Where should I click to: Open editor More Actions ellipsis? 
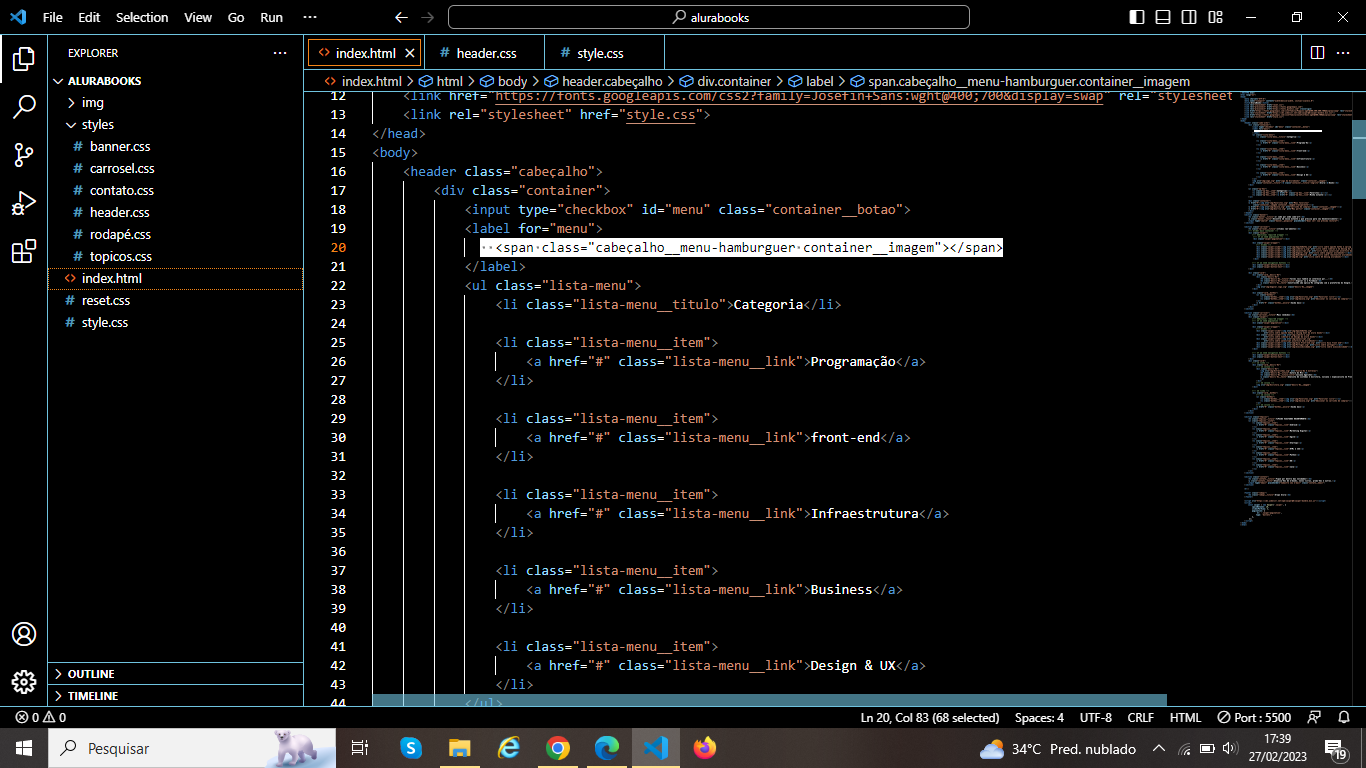(x=1345, y=53)
